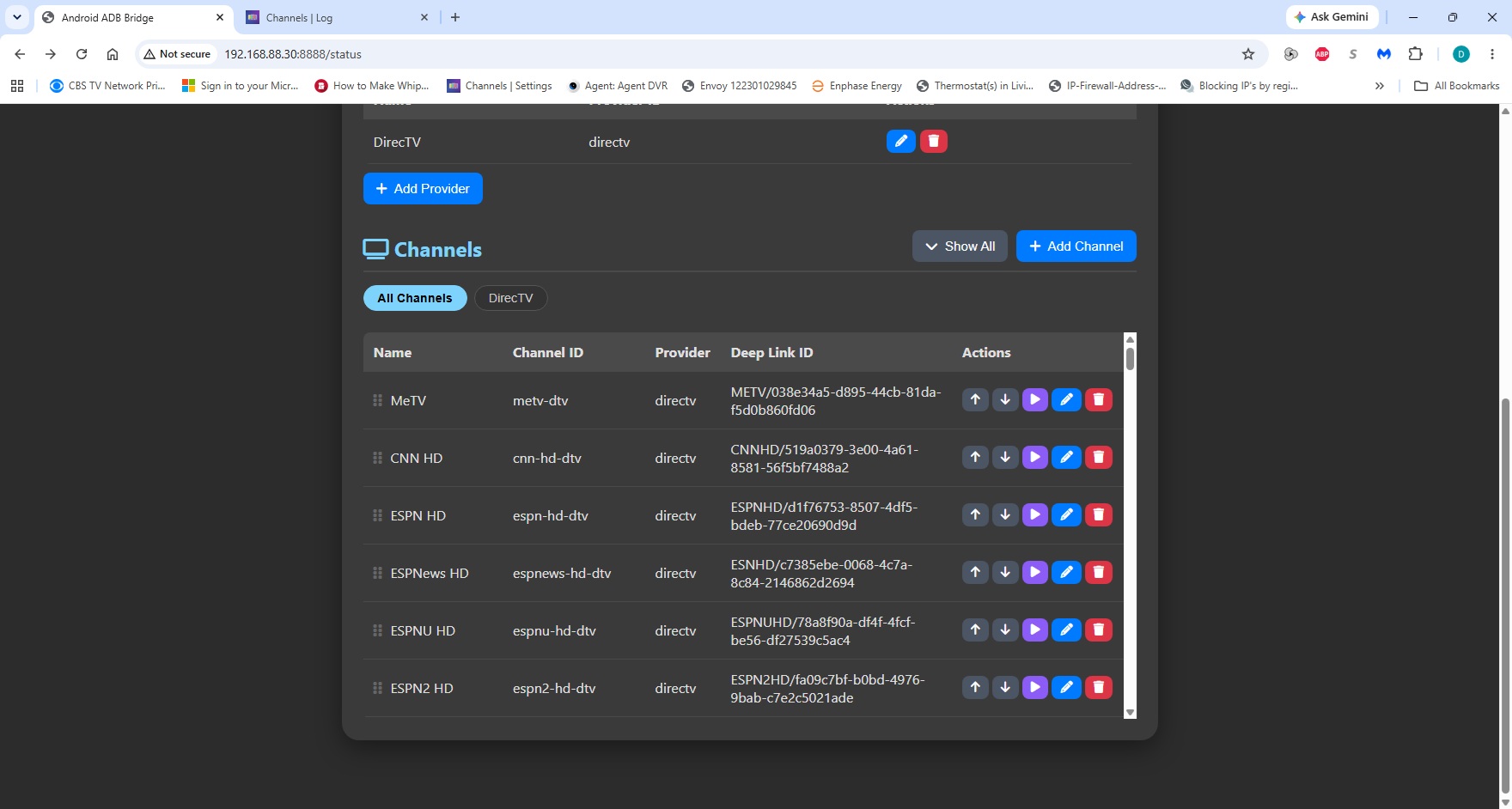Move ESPN HD channel down

(1005, 514)
